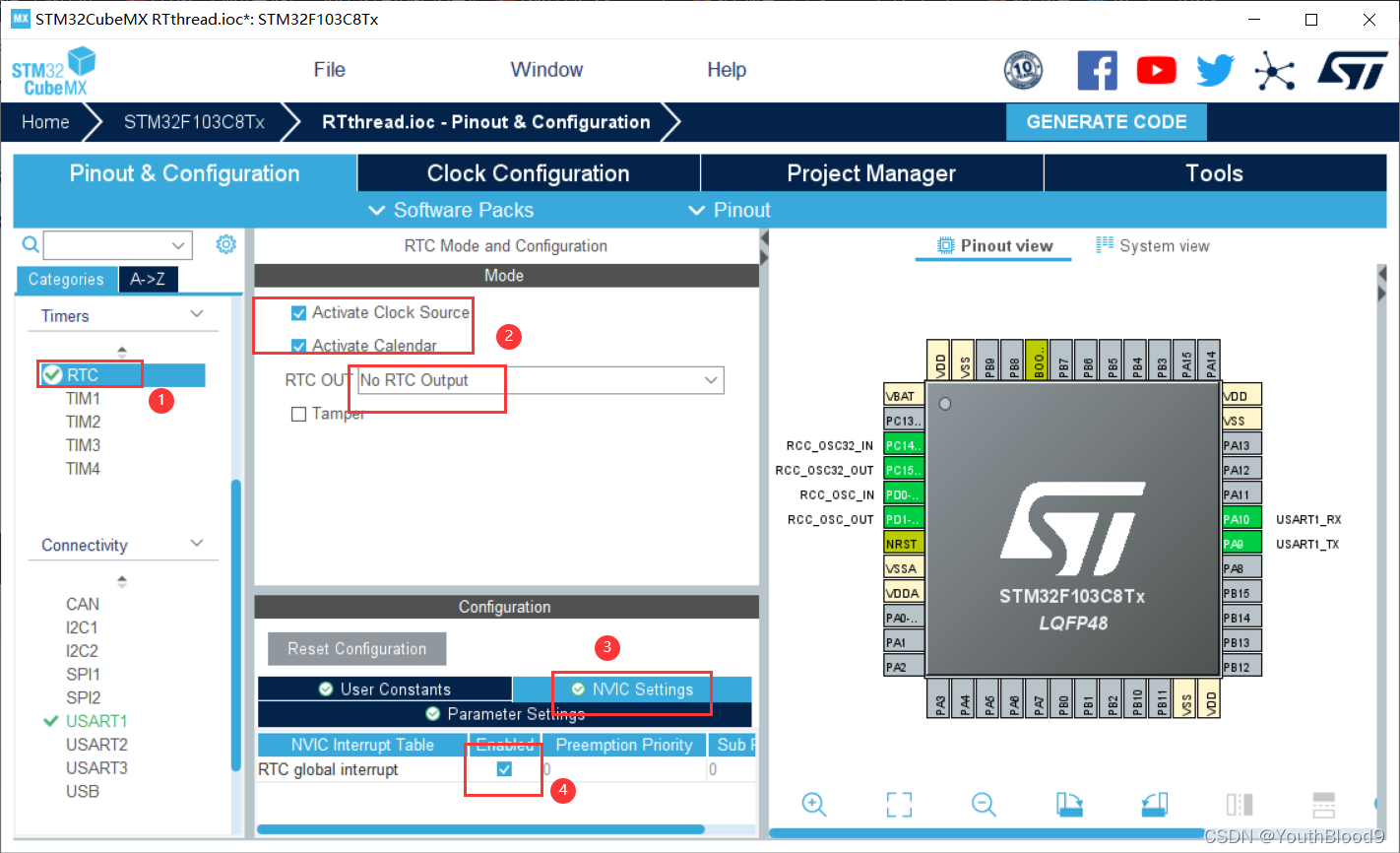Open the File menu

pos(329,70)
